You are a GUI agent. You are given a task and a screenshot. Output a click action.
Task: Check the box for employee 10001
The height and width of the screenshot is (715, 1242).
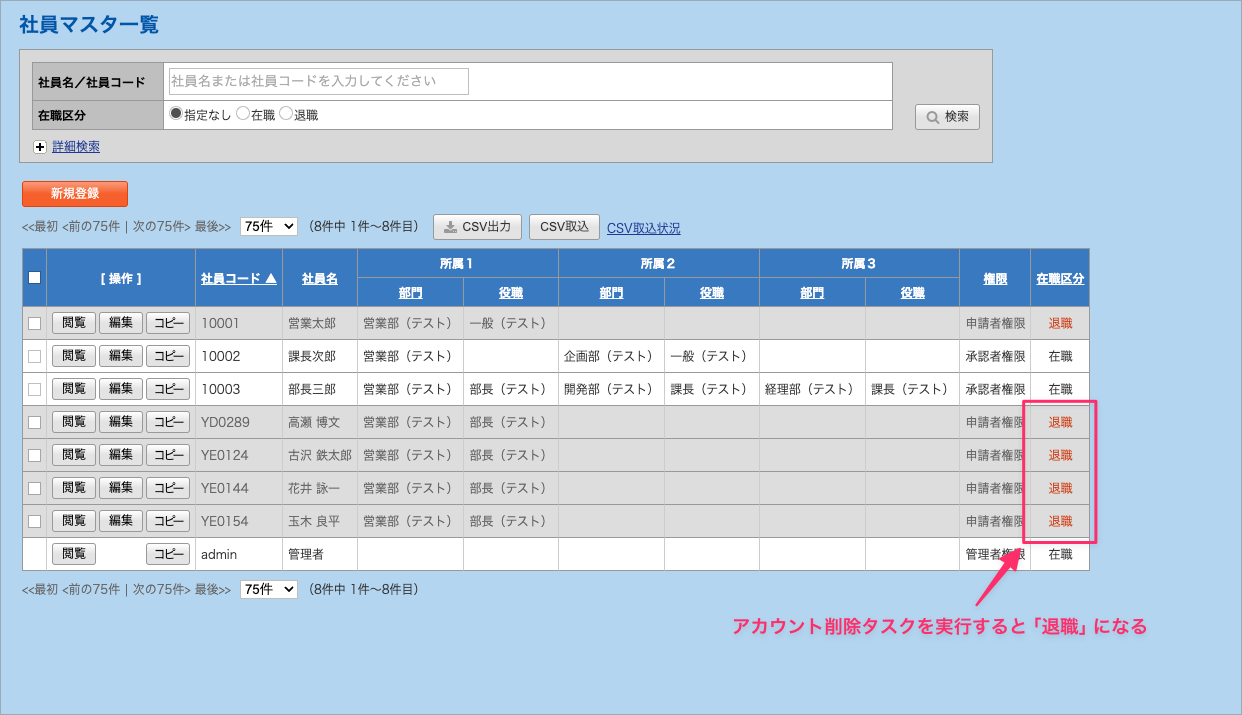click(35, 323)
